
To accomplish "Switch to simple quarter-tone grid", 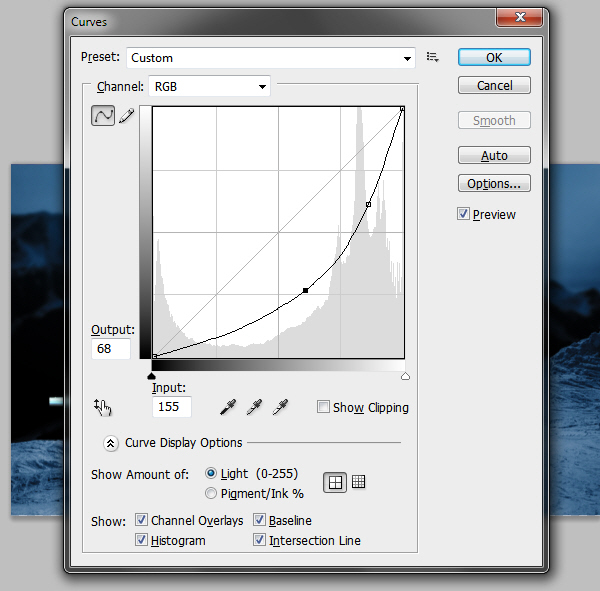I will tap(335, 482).
